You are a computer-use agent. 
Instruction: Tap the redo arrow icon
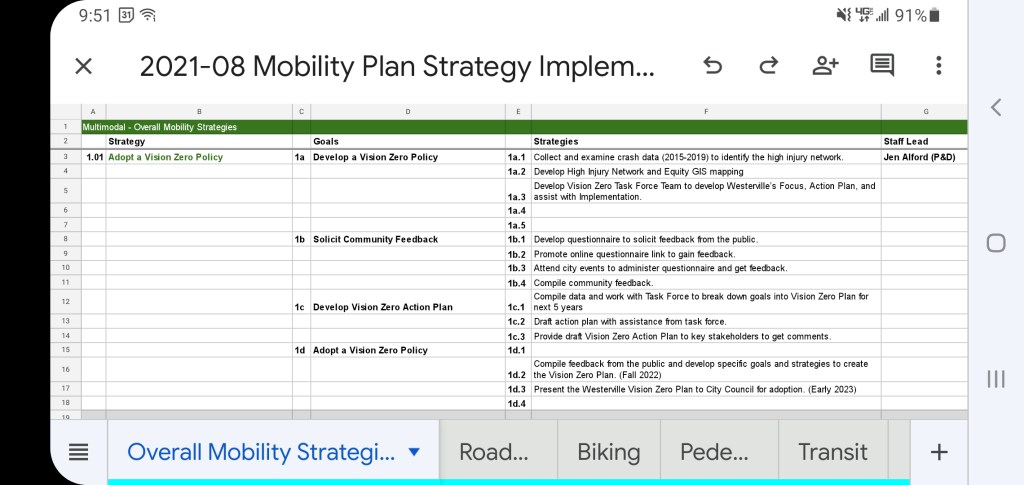click(768, 66)
